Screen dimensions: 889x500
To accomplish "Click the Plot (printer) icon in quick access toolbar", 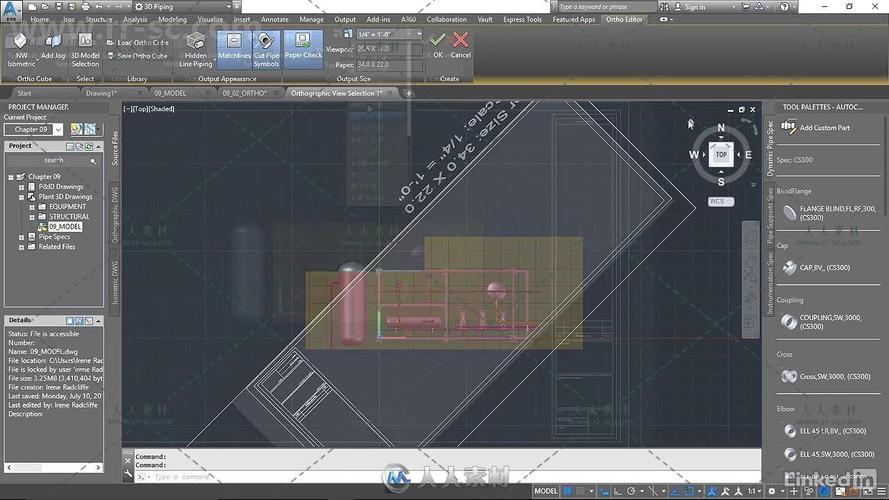I will pos(86,7).
